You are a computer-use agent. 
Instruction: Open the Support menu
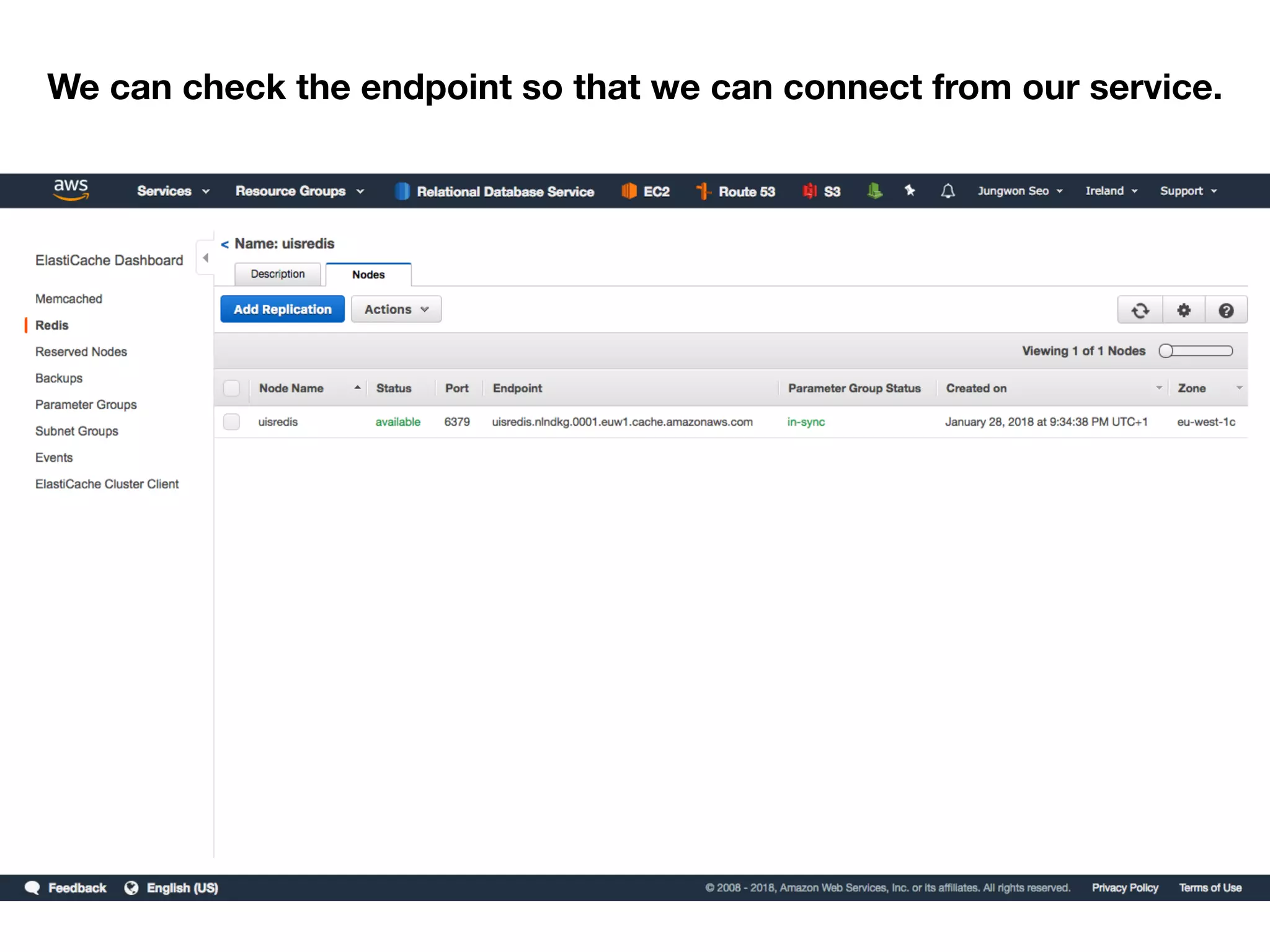pyautogui.click(x=1189, y=191)
